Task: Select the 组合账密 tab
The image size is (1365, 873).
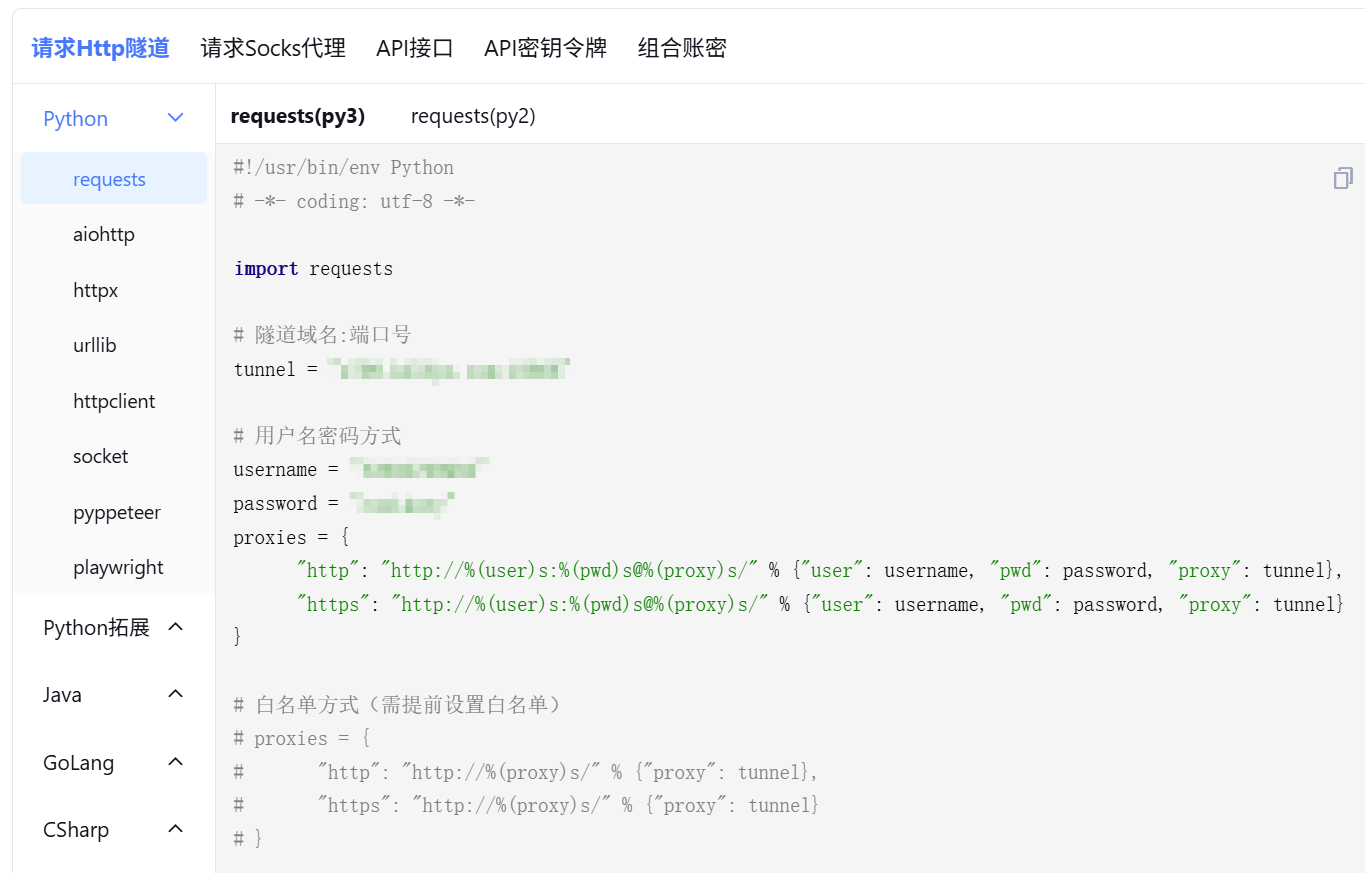Action: [682, 48]
